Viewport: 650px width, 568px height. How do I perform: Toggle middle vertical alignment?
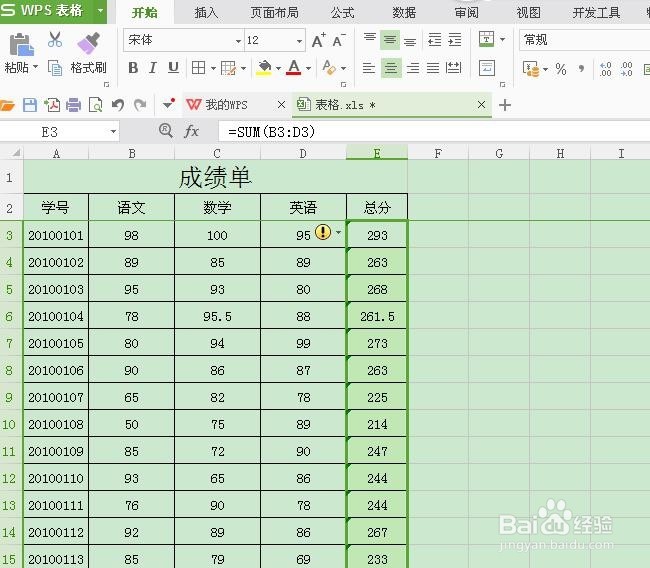[x=390, y=40]
